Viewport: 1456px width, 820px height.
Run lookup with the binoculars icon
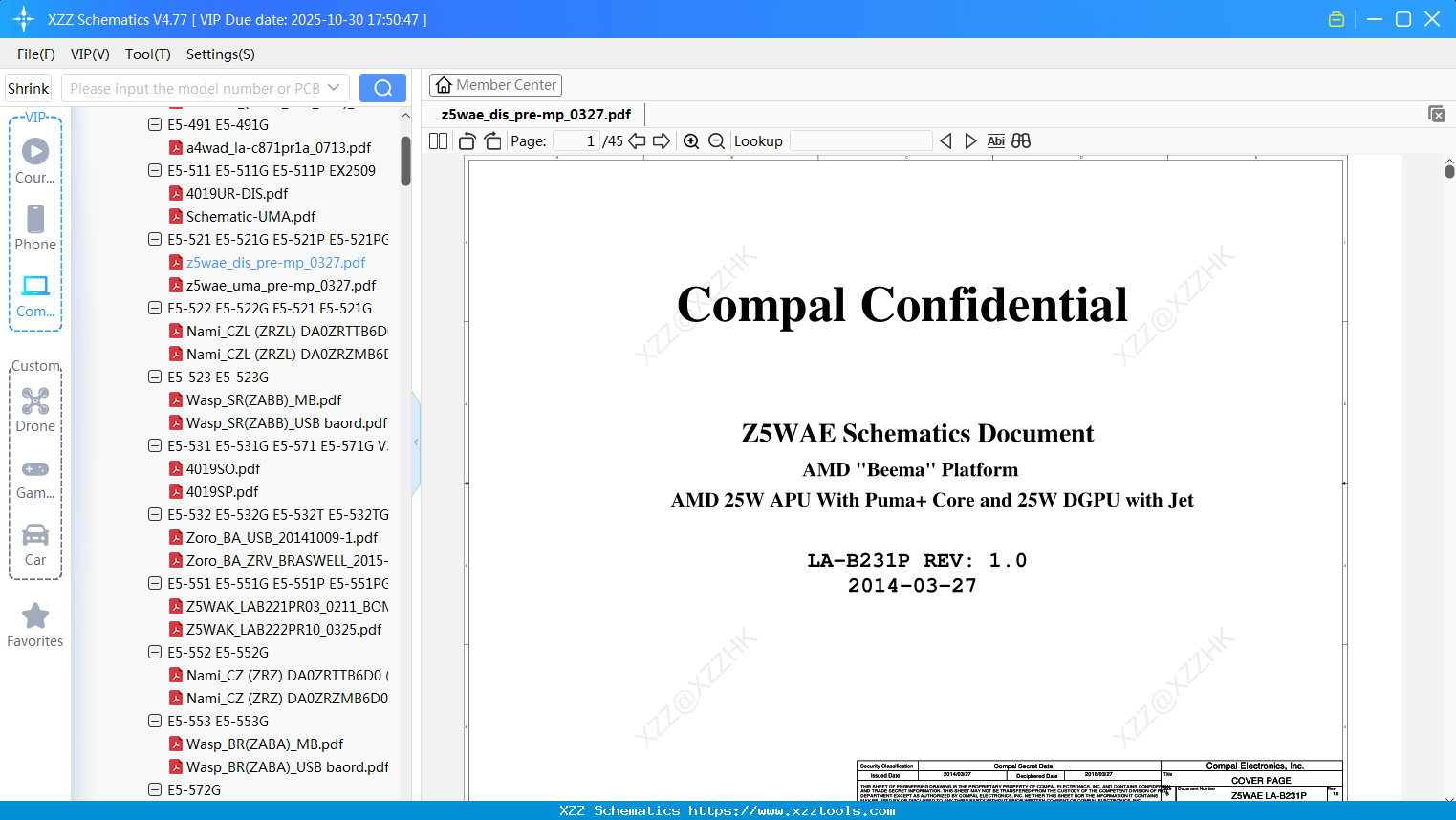[1021, 141]
